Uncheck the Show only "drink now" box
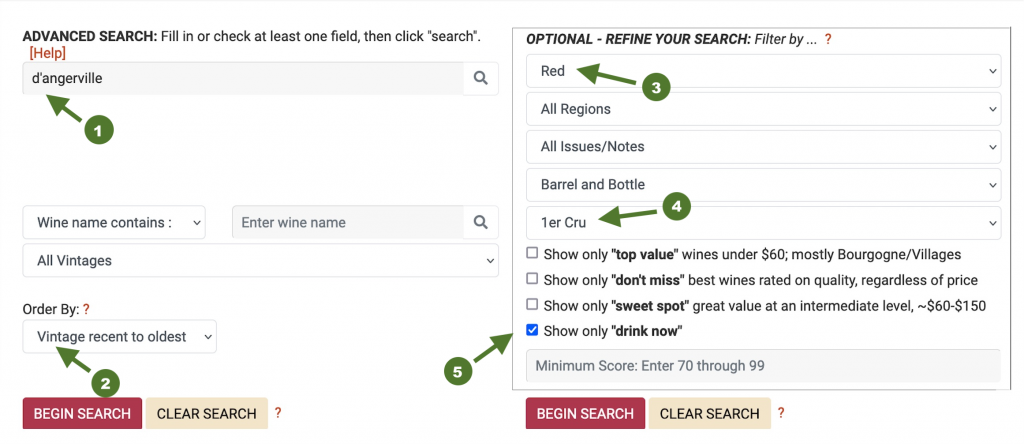Viewport: 1024px width, 444px height. tap(532, 330)
